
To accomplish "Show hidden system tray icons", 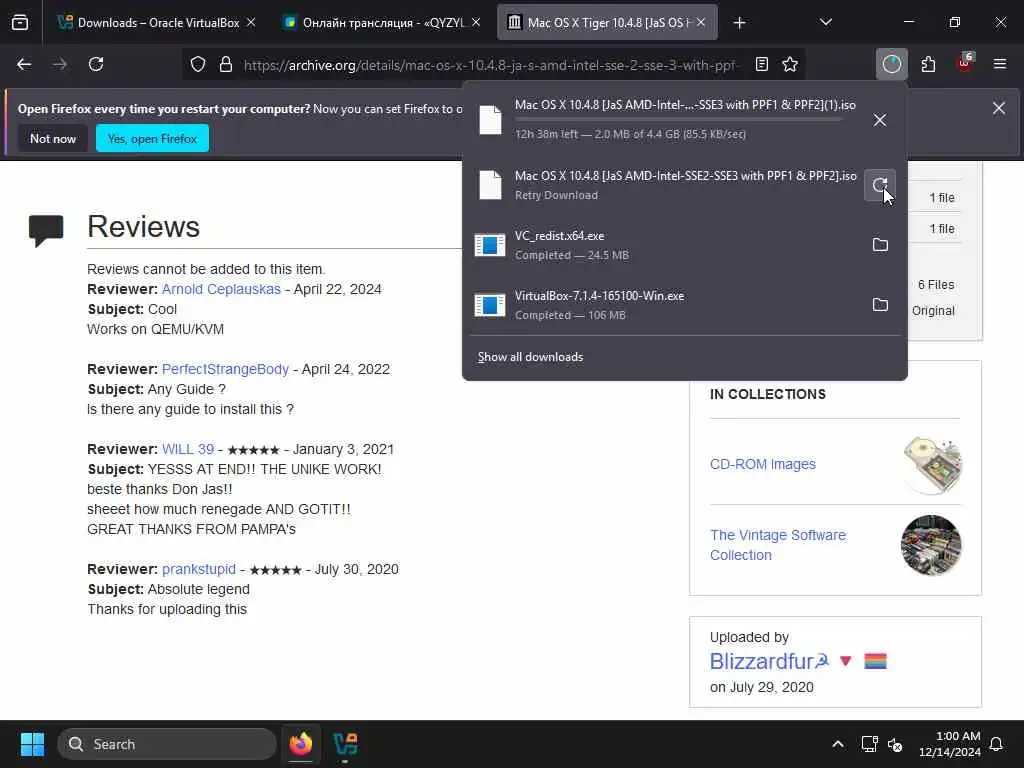I will 838,744.
